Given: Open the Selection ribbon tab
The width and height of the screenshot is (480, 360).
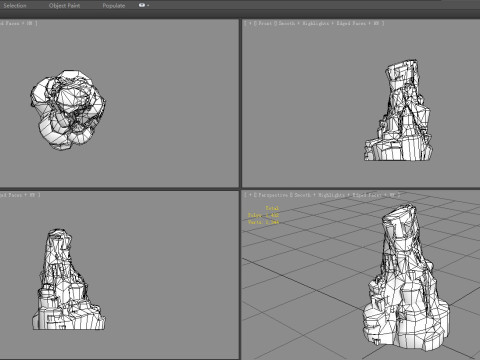Looking at the screenshot, I should pos(15,5).
